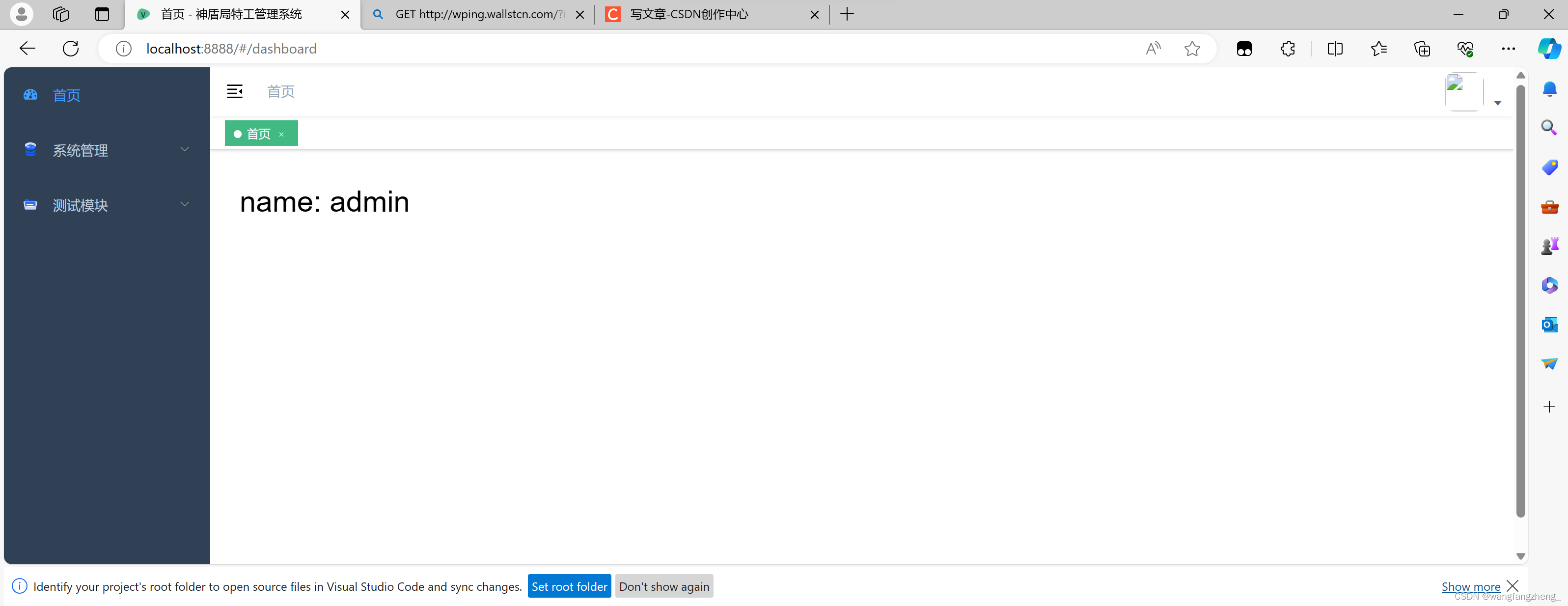Expand the 系统管理 sidebar menu
The width and height of the screenshot is (1568, 606).
tap(107, 150)
